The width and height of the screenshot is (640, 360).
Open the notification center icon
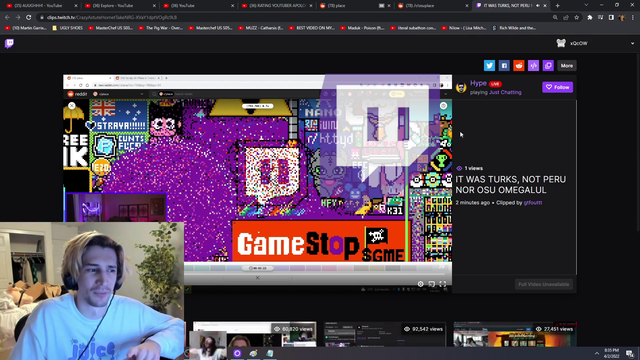(630, 353)
